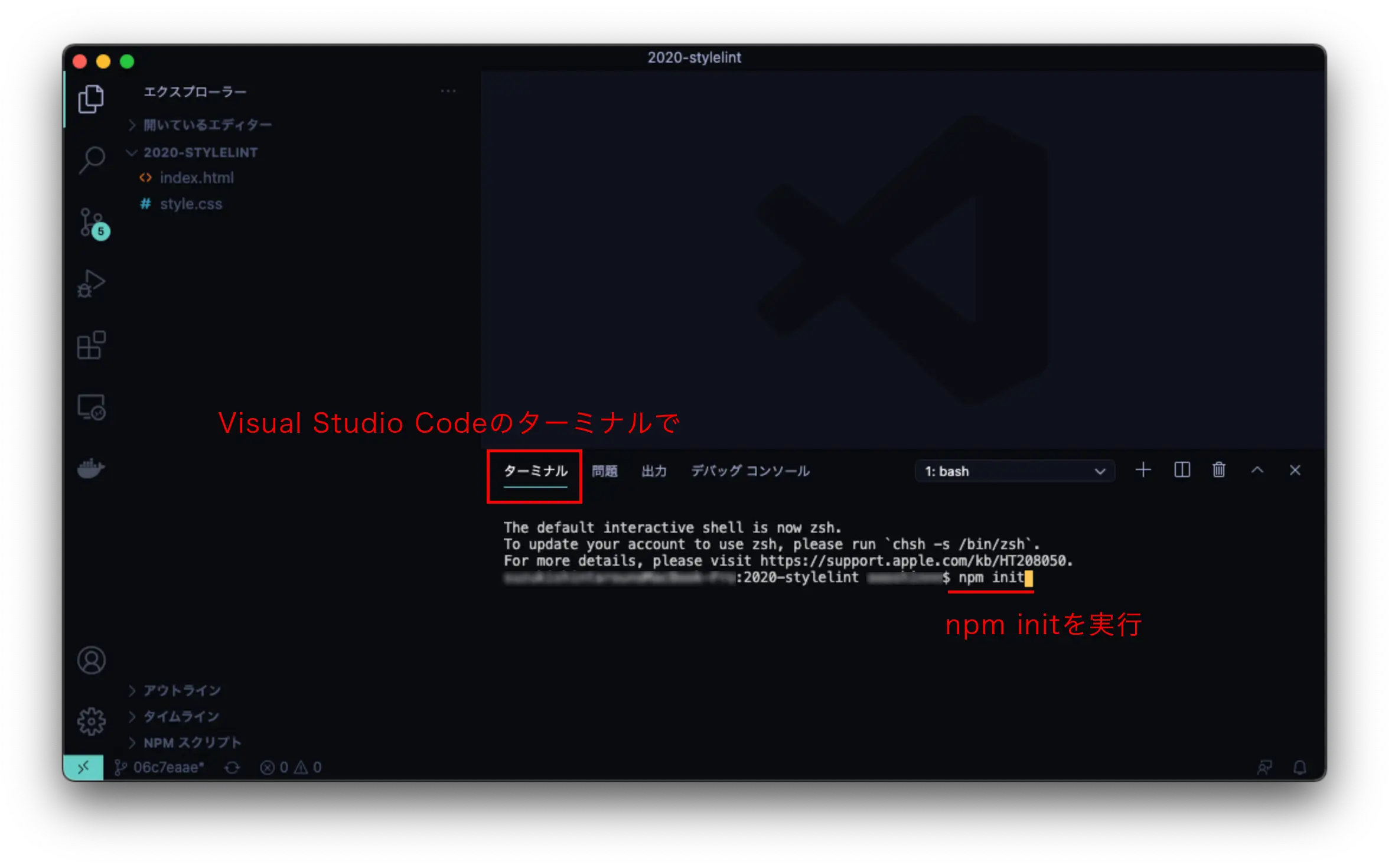Open the 1: bash terminal dropdown
Image resolution: width=1395 pixels, height=868 pixels.
(1015, 471)
